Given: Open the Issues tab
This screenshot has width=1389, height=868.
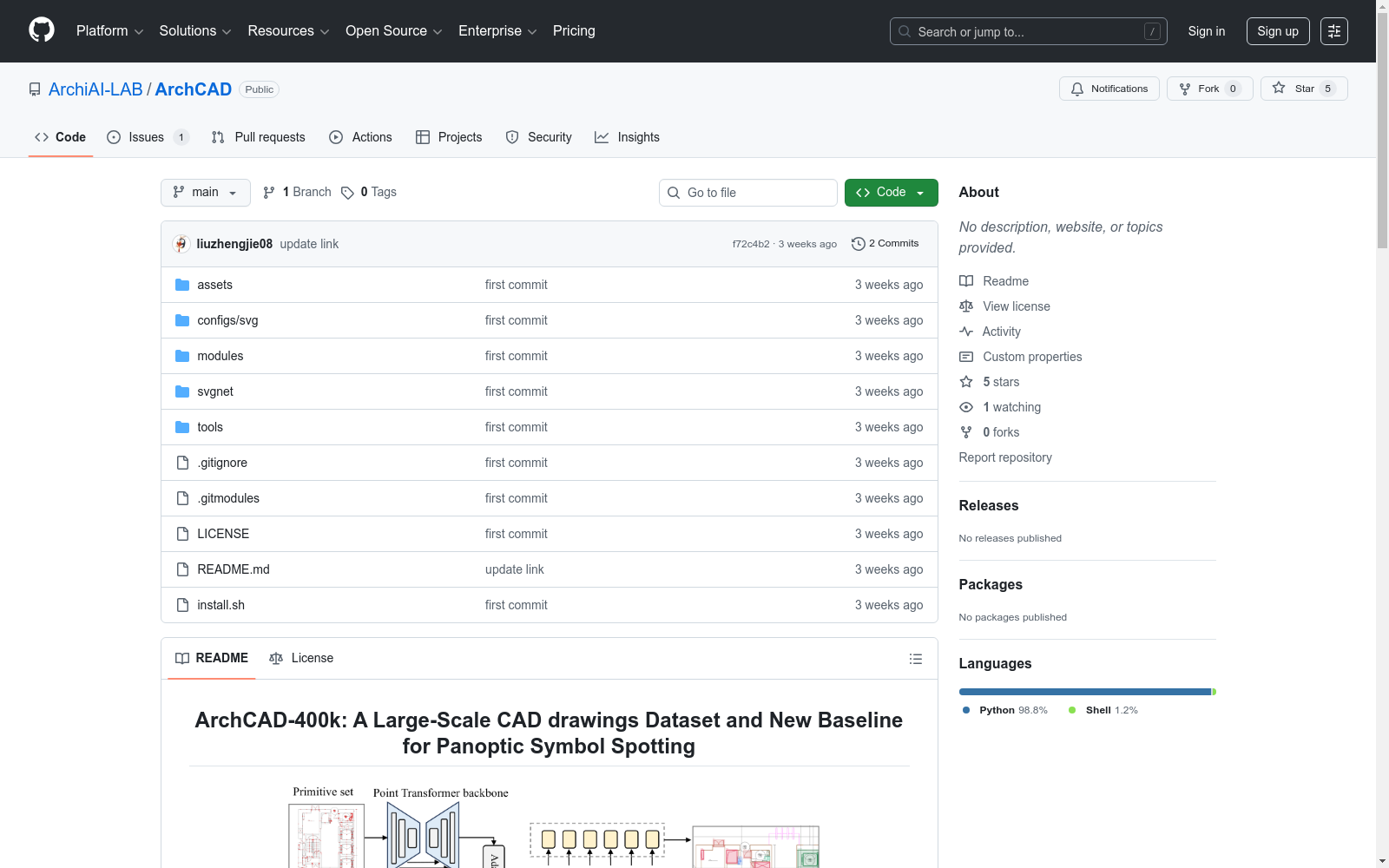Looking at the screenshot, I should [x=148, y=137].
